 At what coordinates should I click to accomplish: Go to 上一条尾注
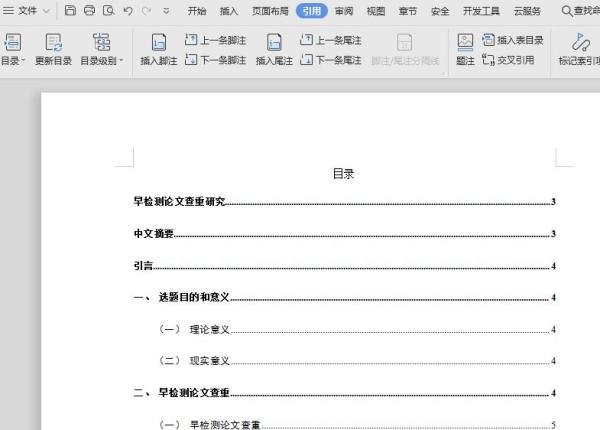pos(331,40)
